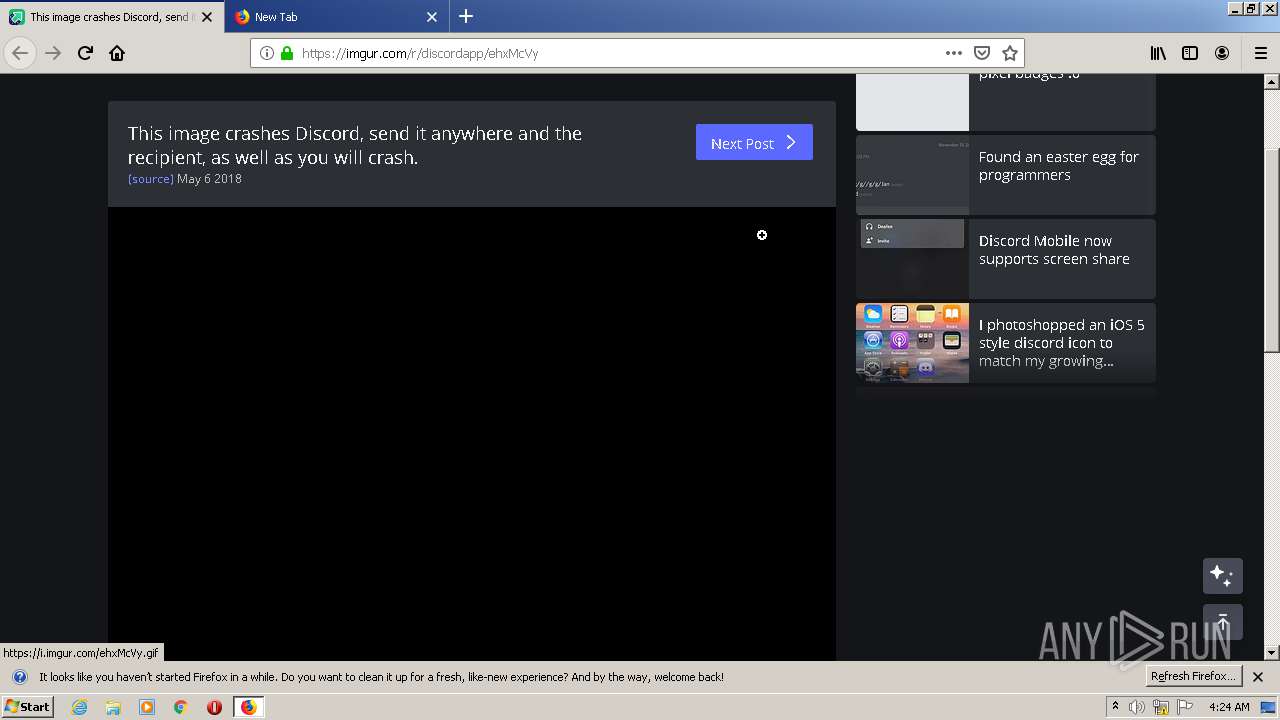This screenshot has width=1280, height=720.
Task: Bookmark this page with the star icon
Action: [1010, 53]
